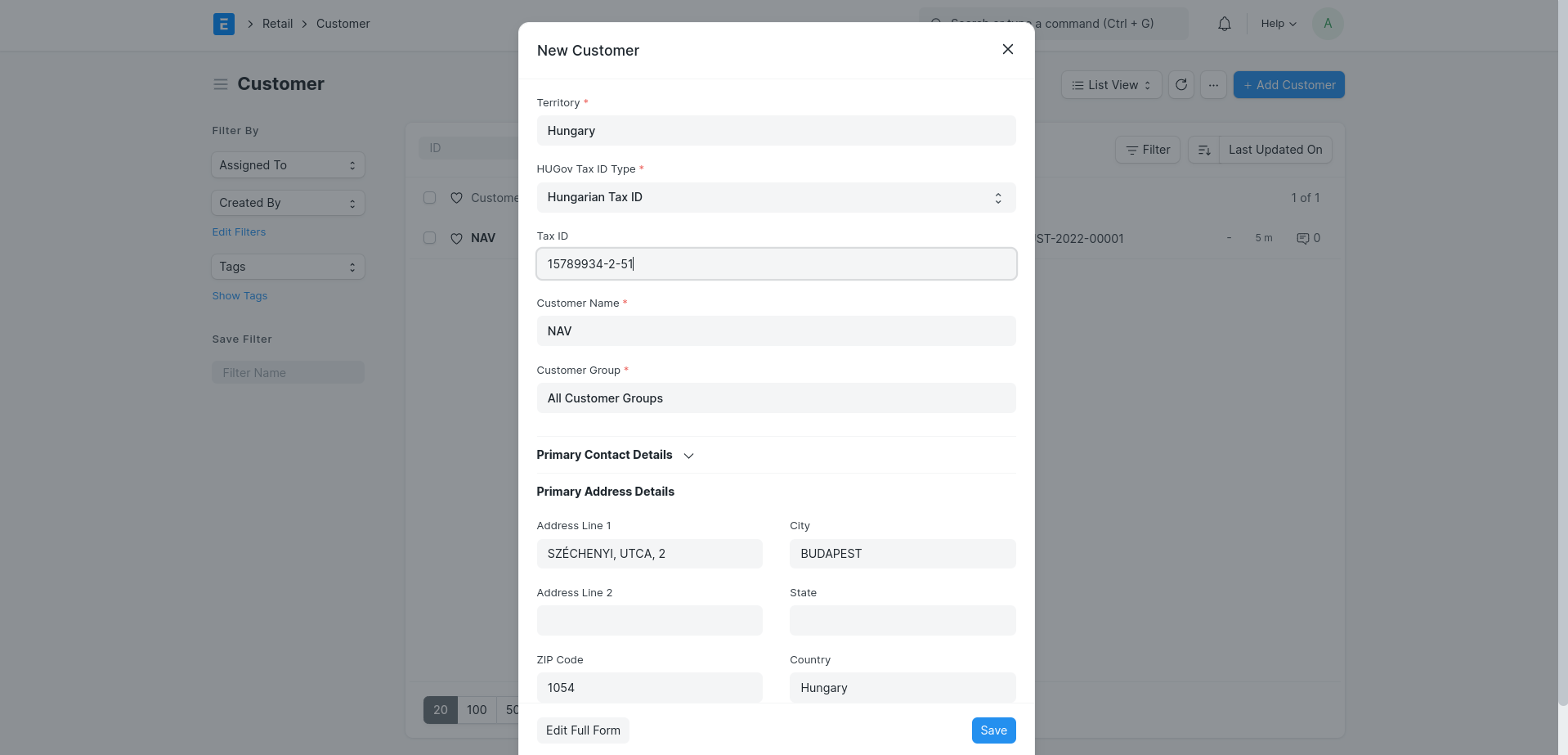The image size is (1568, 755).
Task: Toggle sidebar with hamburger icon
Action: click(x=220, y=84)
